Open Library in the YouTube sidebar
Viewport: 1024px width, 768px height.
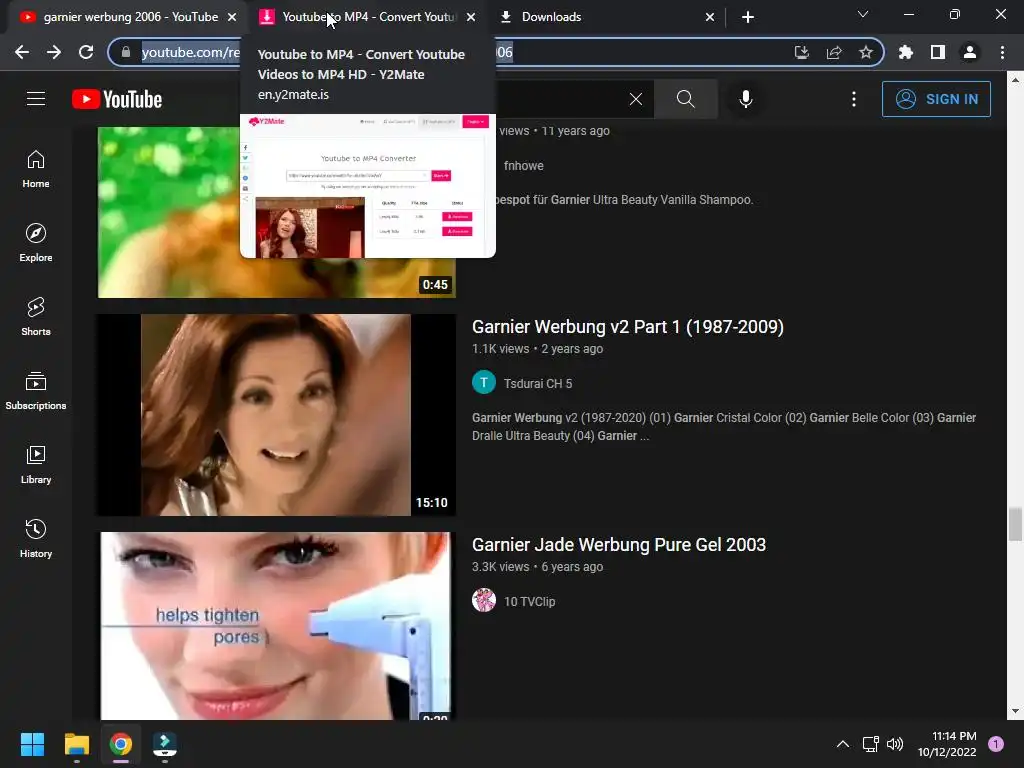(x=36, y=464)
